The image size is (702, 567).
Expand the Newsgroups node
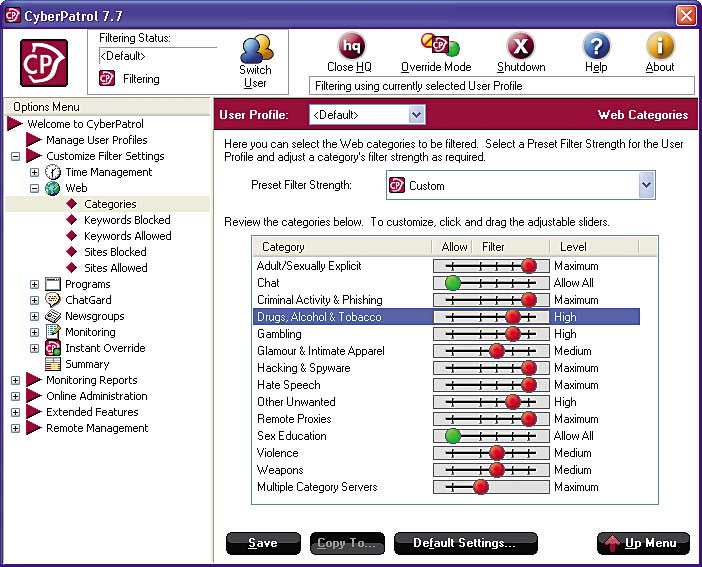tap(34, 317)
